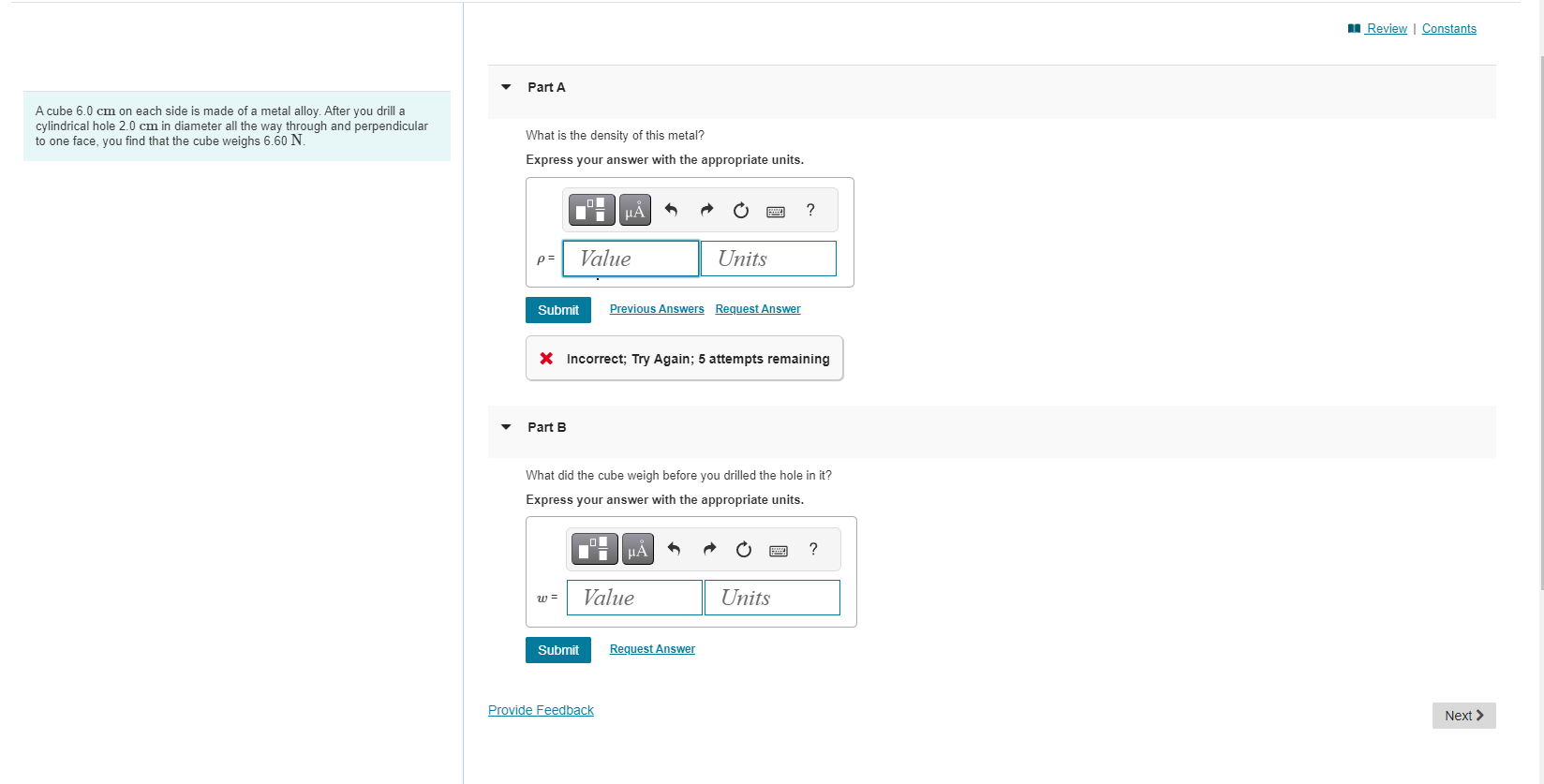Undo last edit in Part A toolbar
Viewport: 1544px width, 784px height.
click(671, 210)
